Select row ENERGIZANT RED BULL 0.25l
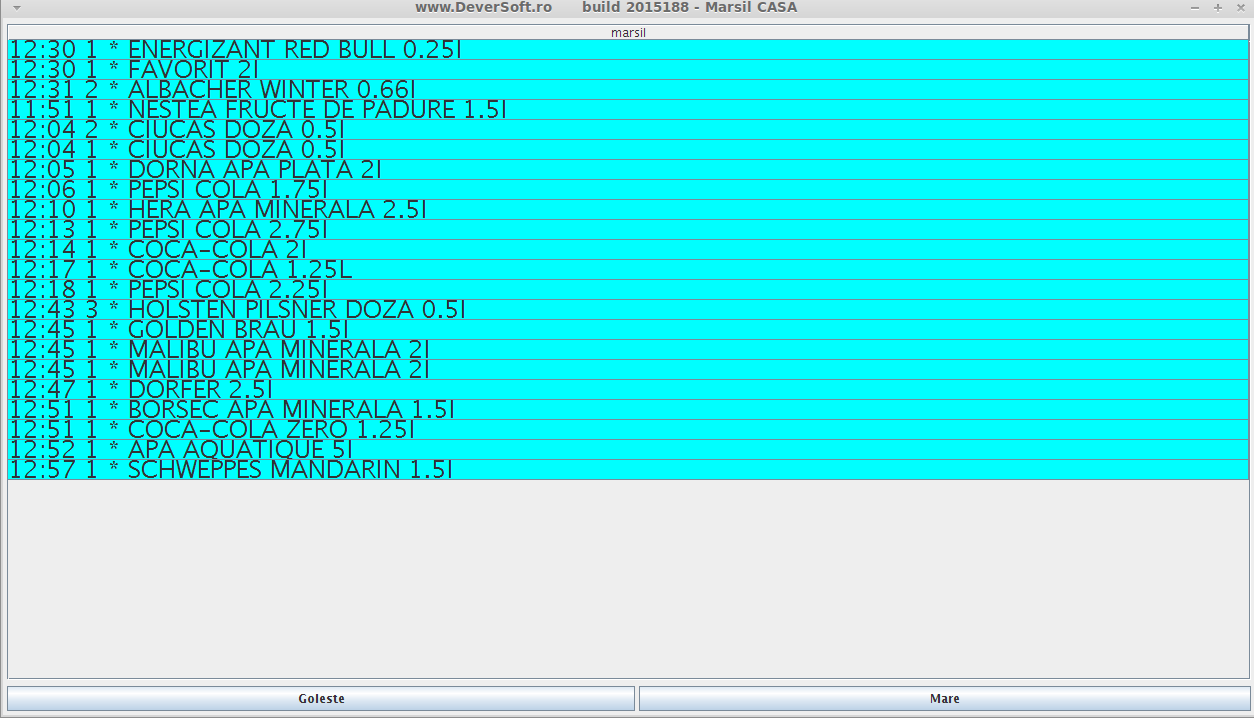This screenshot has height=718, width=1254. pos(628,50)
